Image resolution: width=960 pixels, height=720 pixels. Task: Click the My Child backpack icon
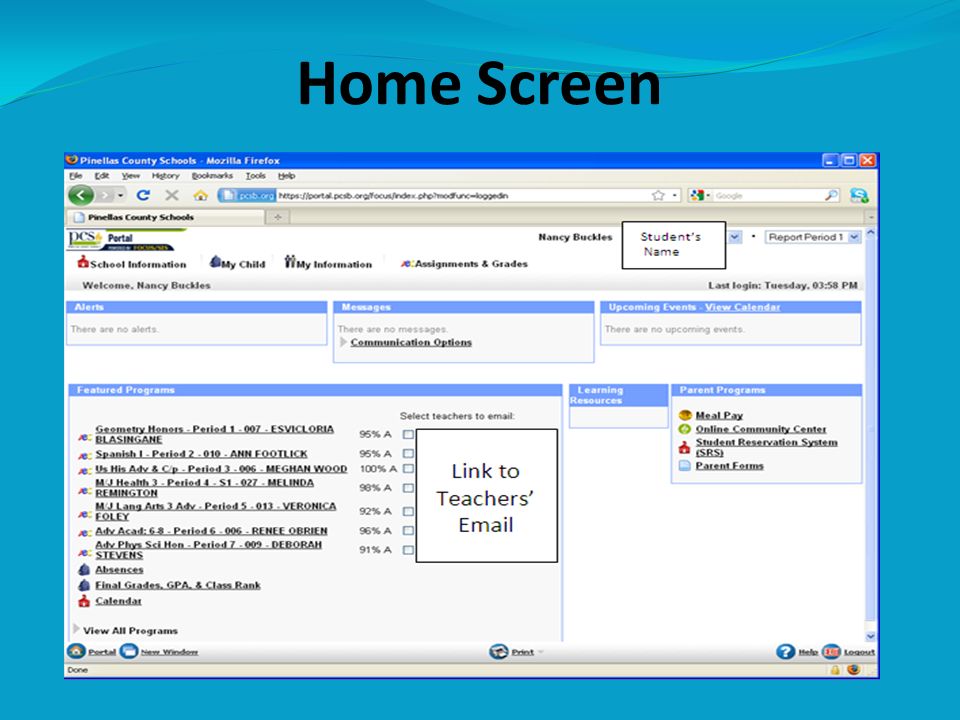(x=215, y=262)
